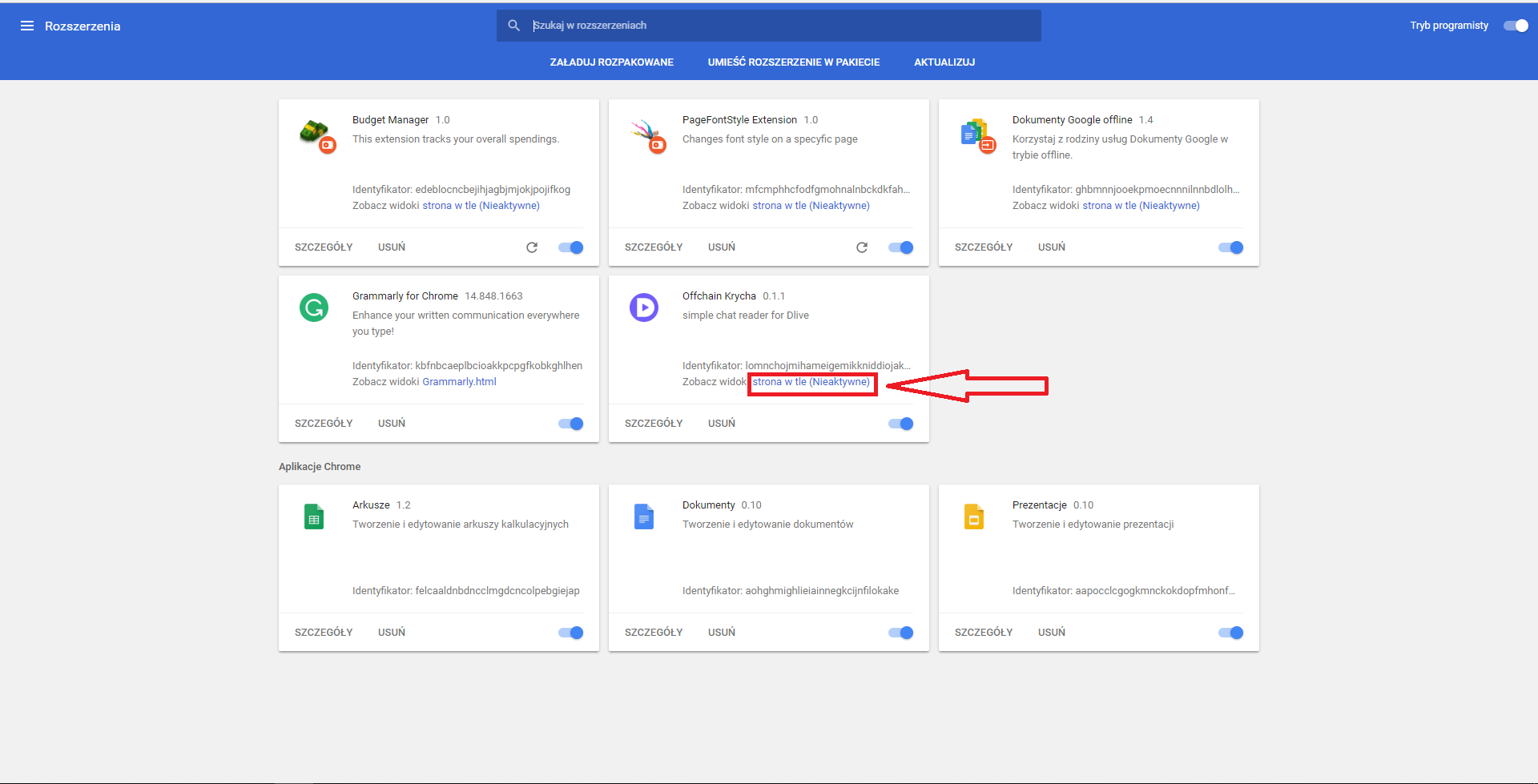Toggle Tryb programisty developer mode

(x=1516, y=26)
